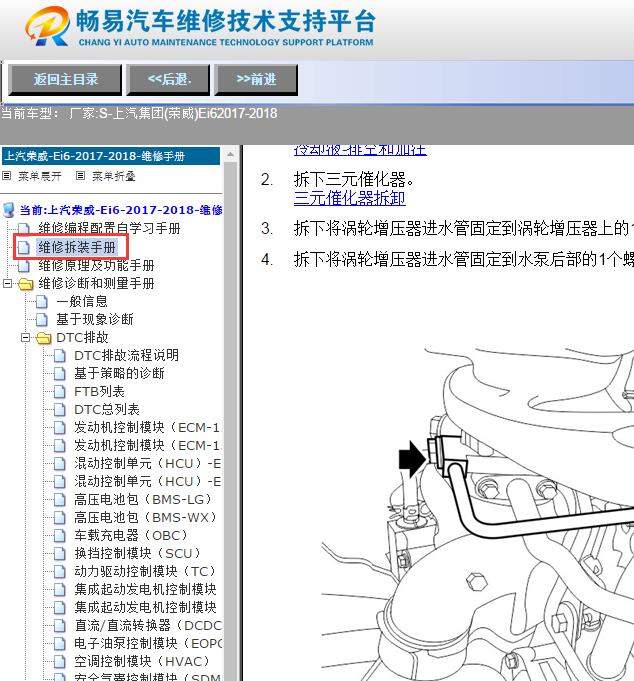Open 基于现象诊断 document
The height and width of the screenshot is (681, 634).
[95, 319]
